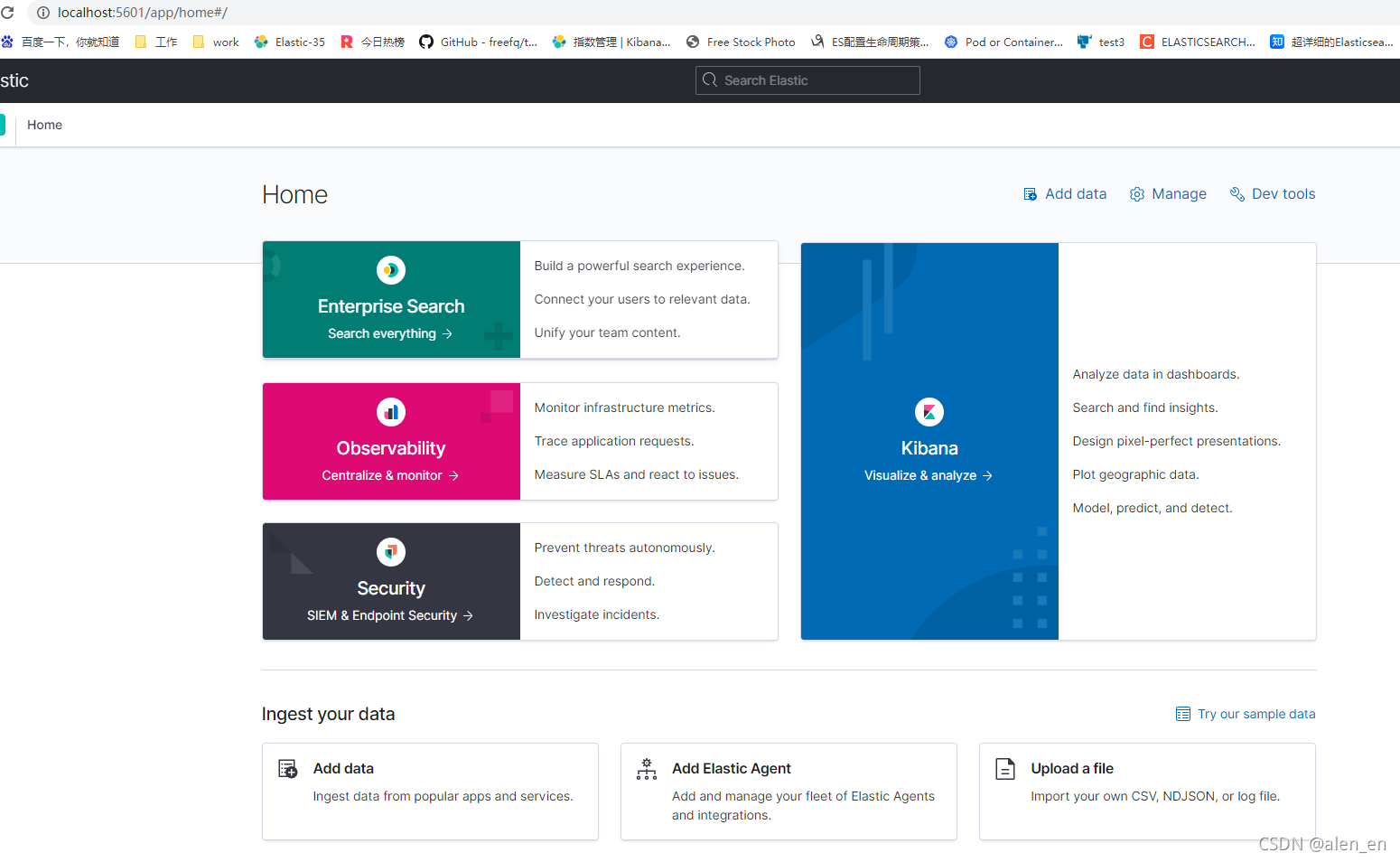Click the ELASTICSEARCH bookmark icon
The image size is (1400, 862).
(1147, 42)
